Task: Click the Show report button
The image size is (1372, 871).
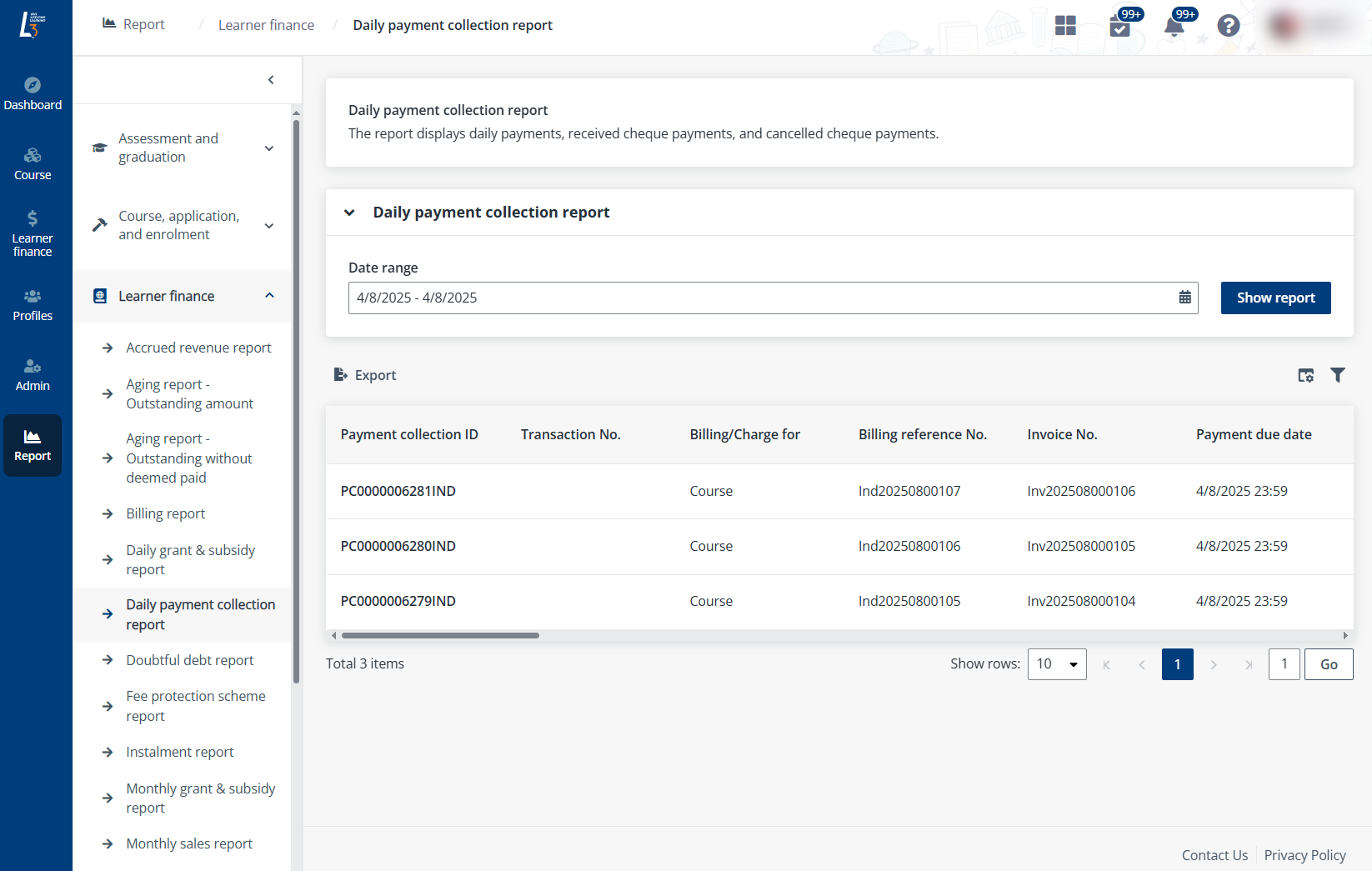Action: 1275,298
